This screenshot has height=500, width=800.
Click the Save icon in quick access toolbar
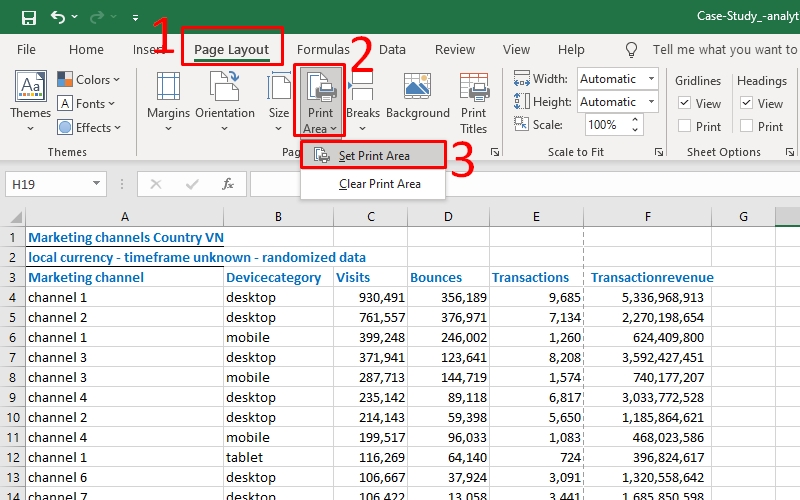[x=29, y=18]
